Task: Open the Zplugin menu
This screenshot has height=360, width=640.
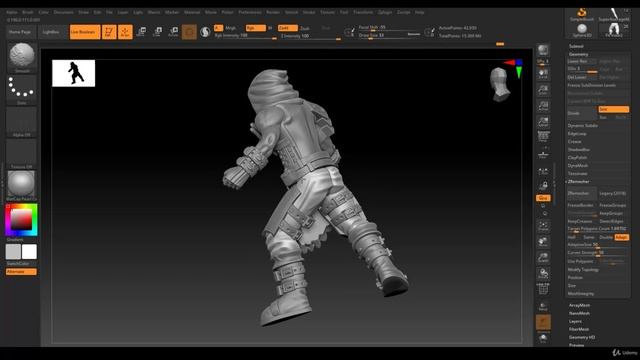Action: pyautogui.click(x=385, y=12)
